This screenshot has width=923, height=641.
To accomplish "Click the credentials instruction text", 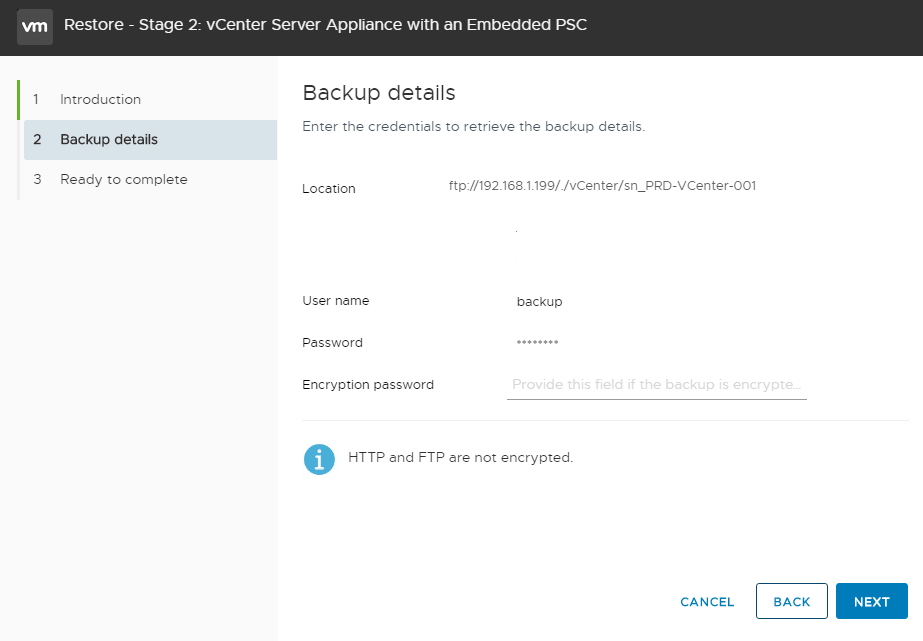I will [473, 127].
